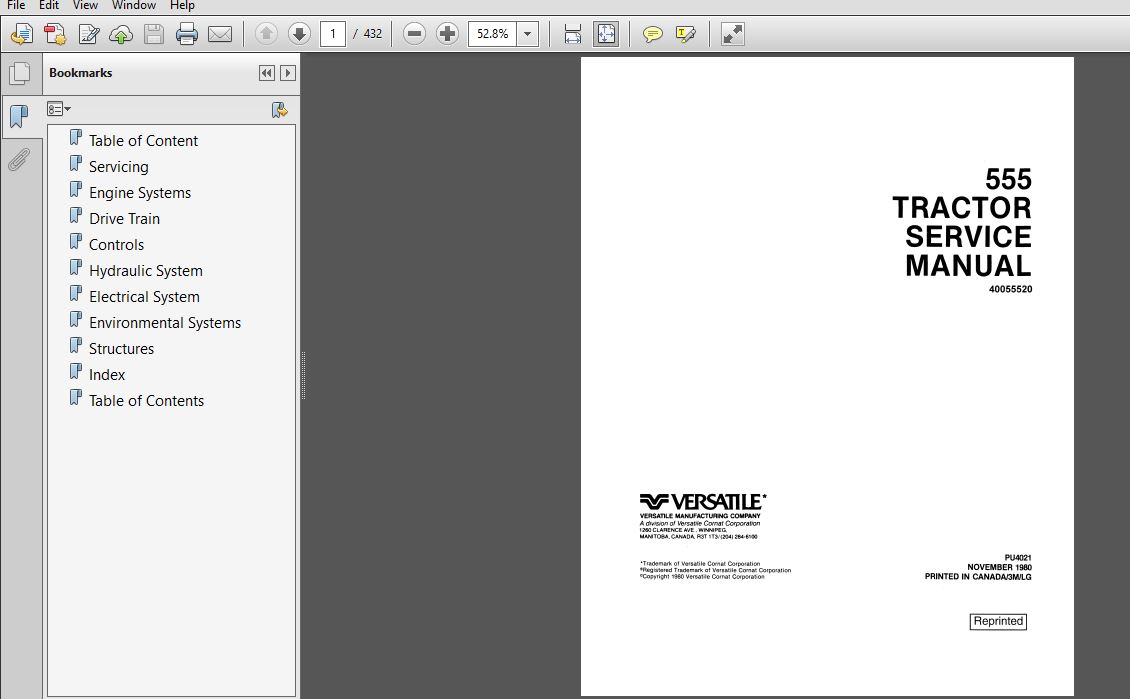Open the Page Thumbnails panel
1130x699 pixels.
19,73
